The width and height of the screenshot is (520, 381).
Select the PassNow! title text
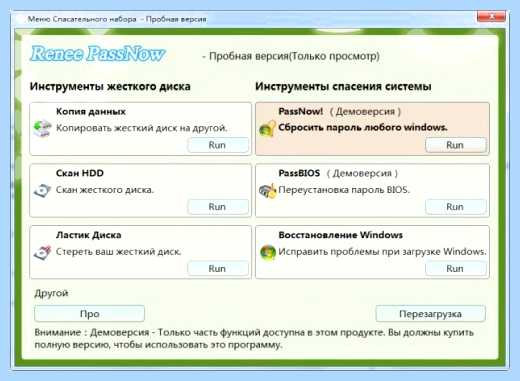[x=301, y=111]
